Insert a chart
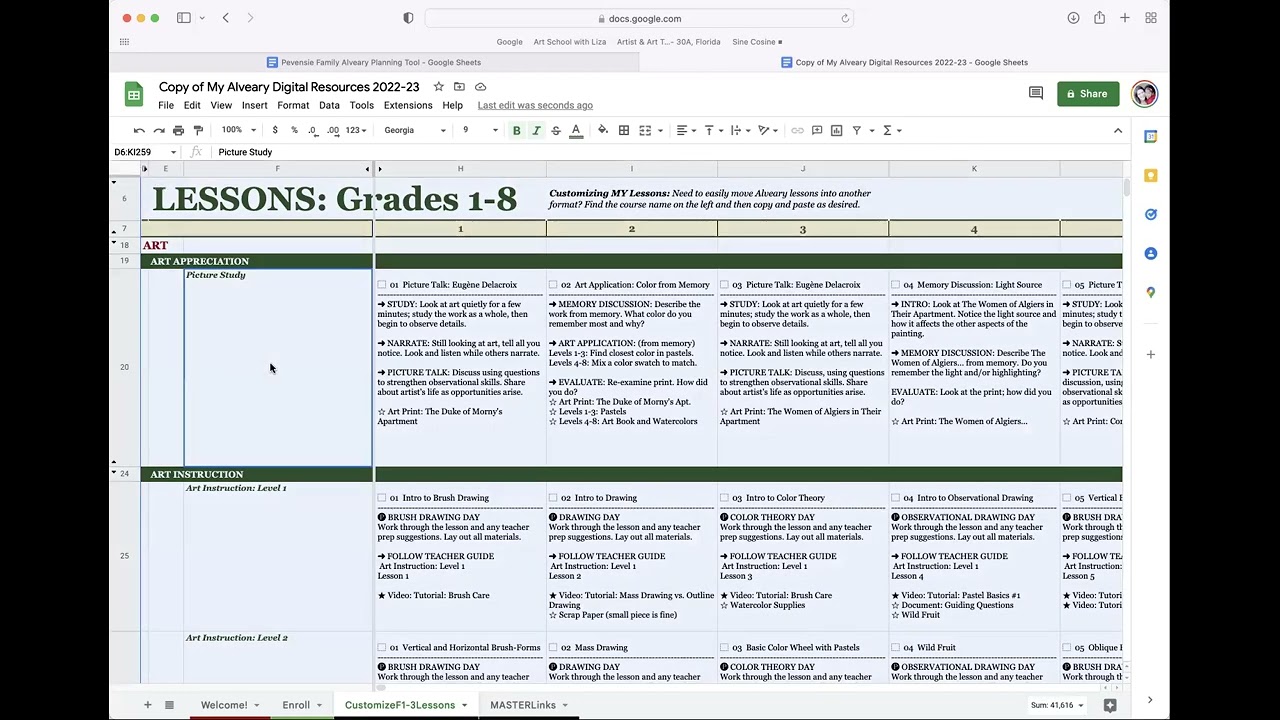The image size is (1280, 720). (x=837, y=130)
